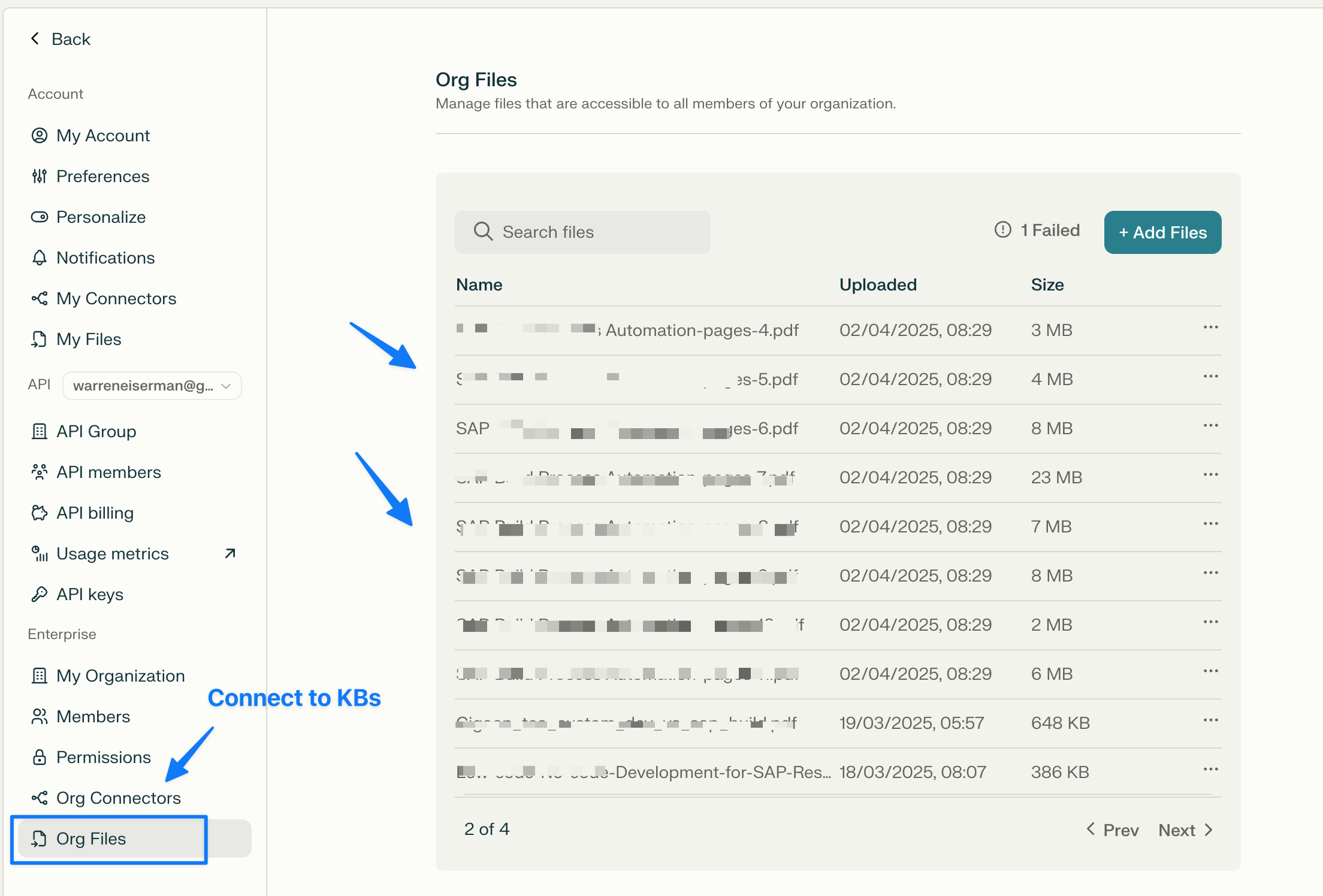The image size is (1323, 896).
Task: Click the Permissions lock icon
Action: click(40, 757)
